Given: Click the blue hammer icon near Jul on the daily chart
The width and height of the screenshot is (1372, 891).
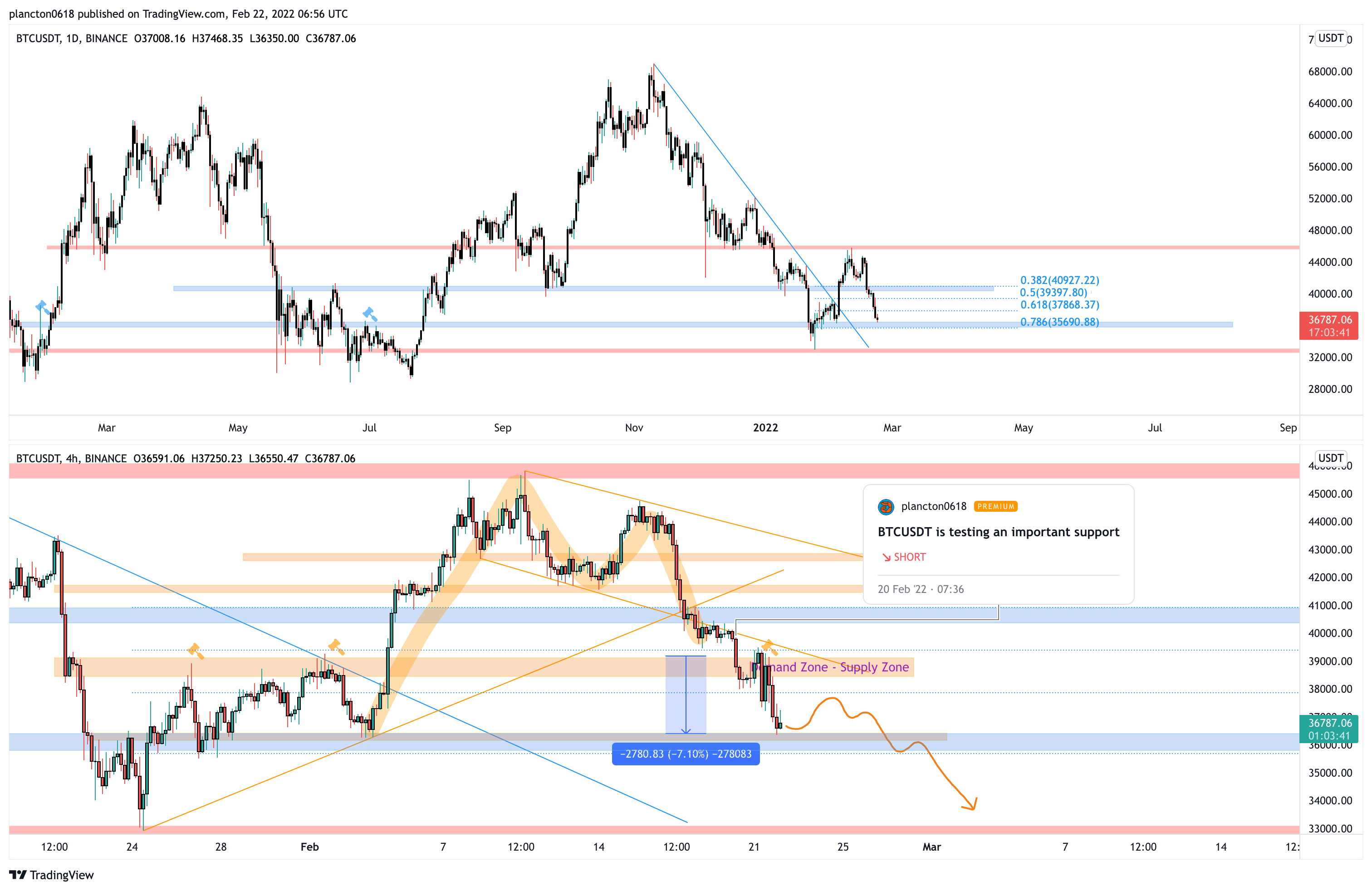Looking at the screenshot, I should (369, 314).
